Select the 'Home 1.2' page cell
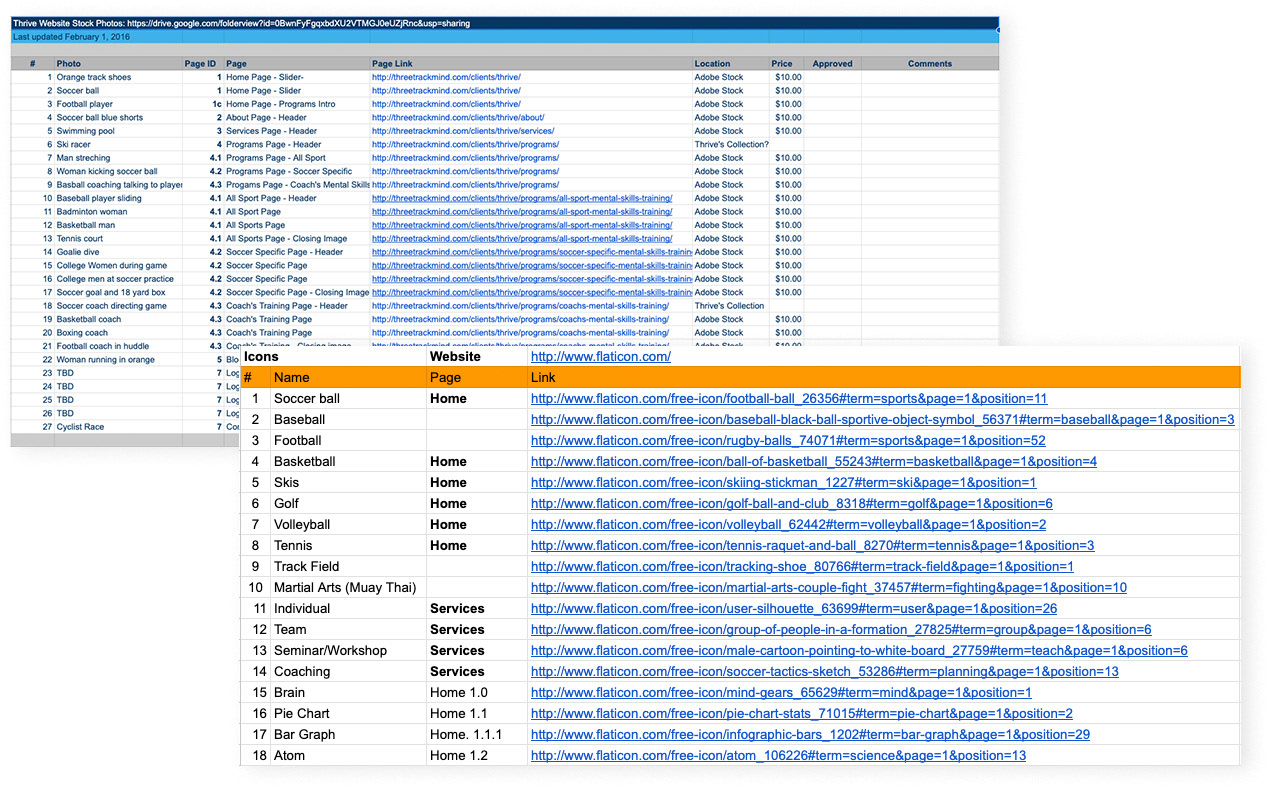 click(477, 755)
